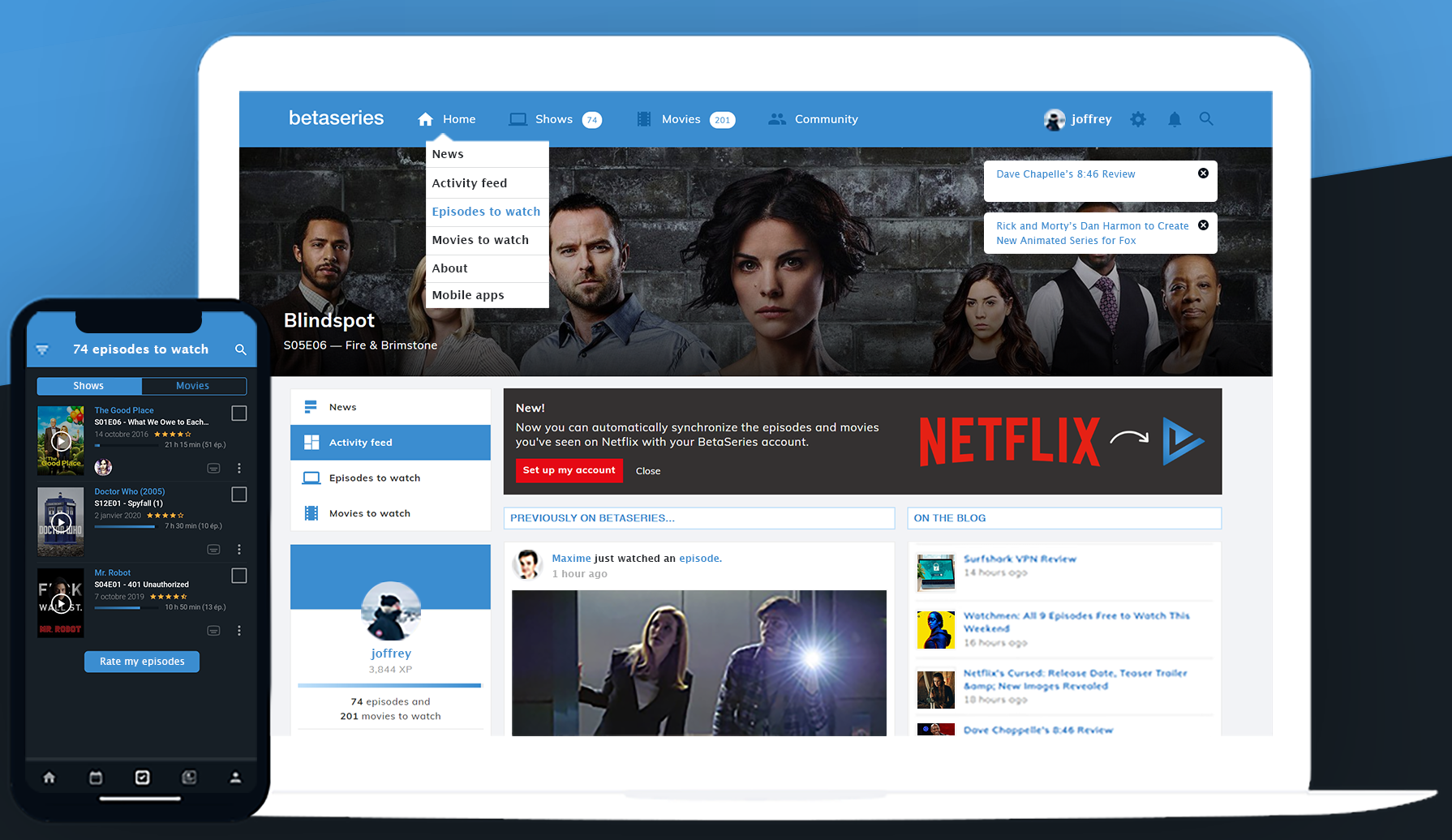1452x840 pixels.
Task: Open Netflix's Cursed Release Date blog post
Action: [1075, 679]
